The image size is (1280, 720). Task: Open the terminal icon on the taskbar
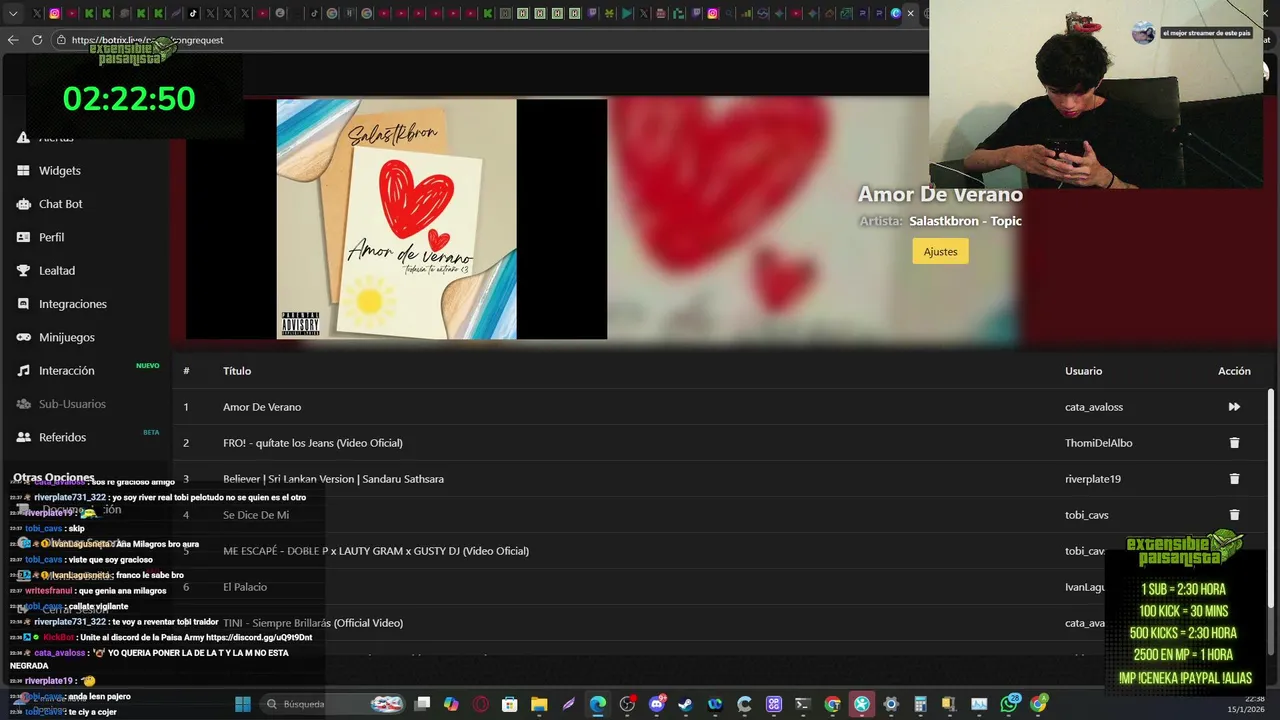tap(803, 704)
